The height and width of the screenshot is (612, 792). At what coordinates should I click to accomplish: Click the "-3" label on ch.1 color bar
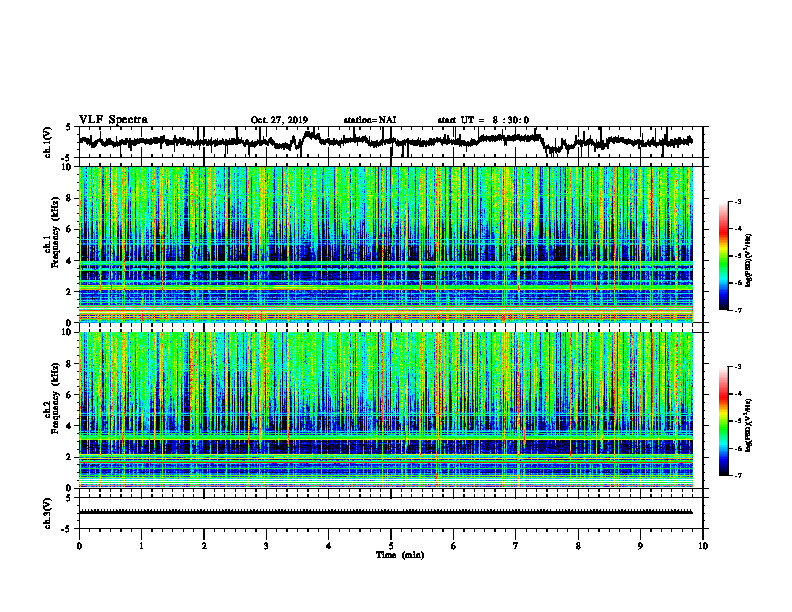pyautogui.click(x=738, y=201)
